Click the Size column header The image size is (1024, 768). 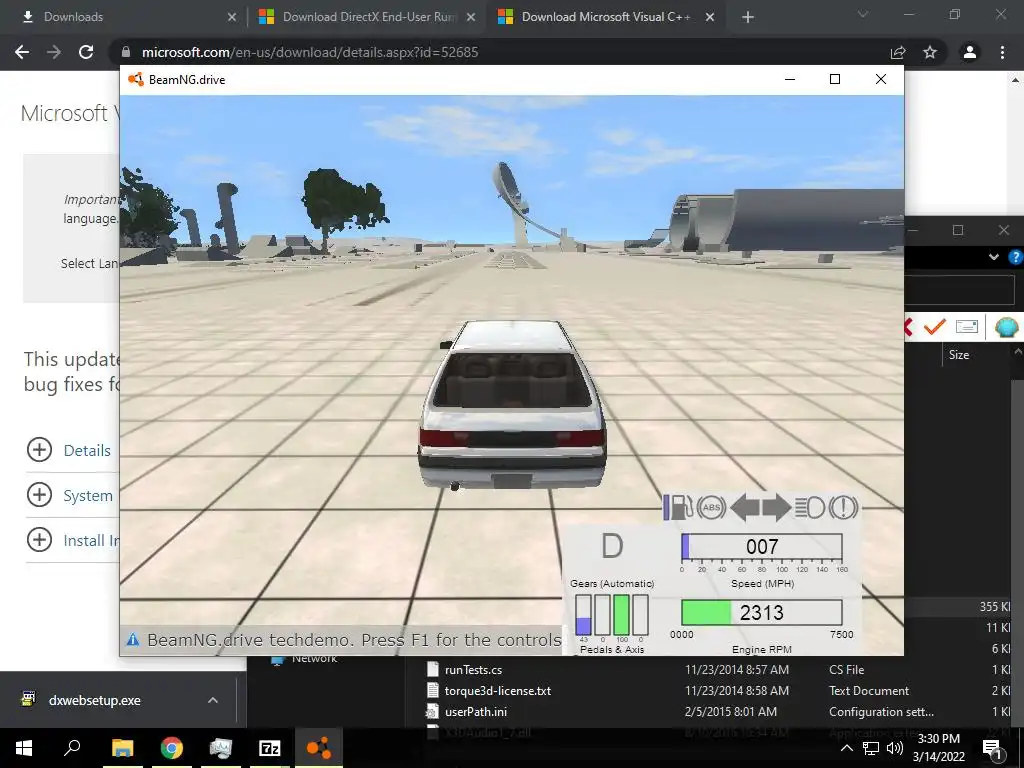(959, 355)
